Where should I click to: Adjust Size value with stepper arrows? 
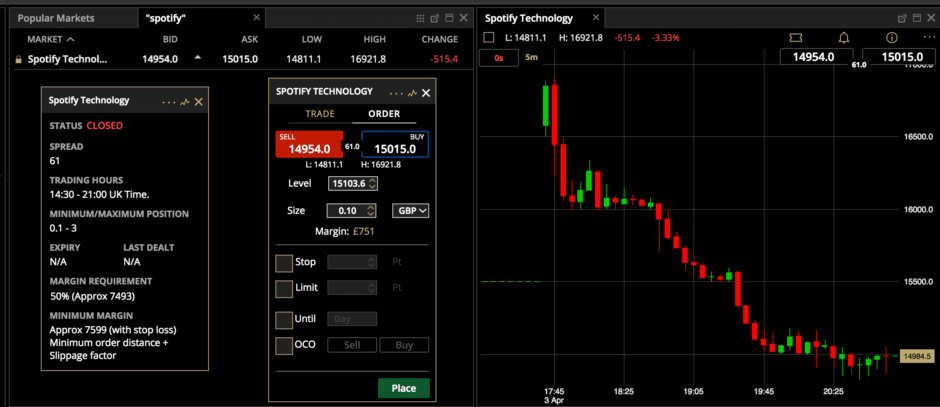tap(371, 210)
